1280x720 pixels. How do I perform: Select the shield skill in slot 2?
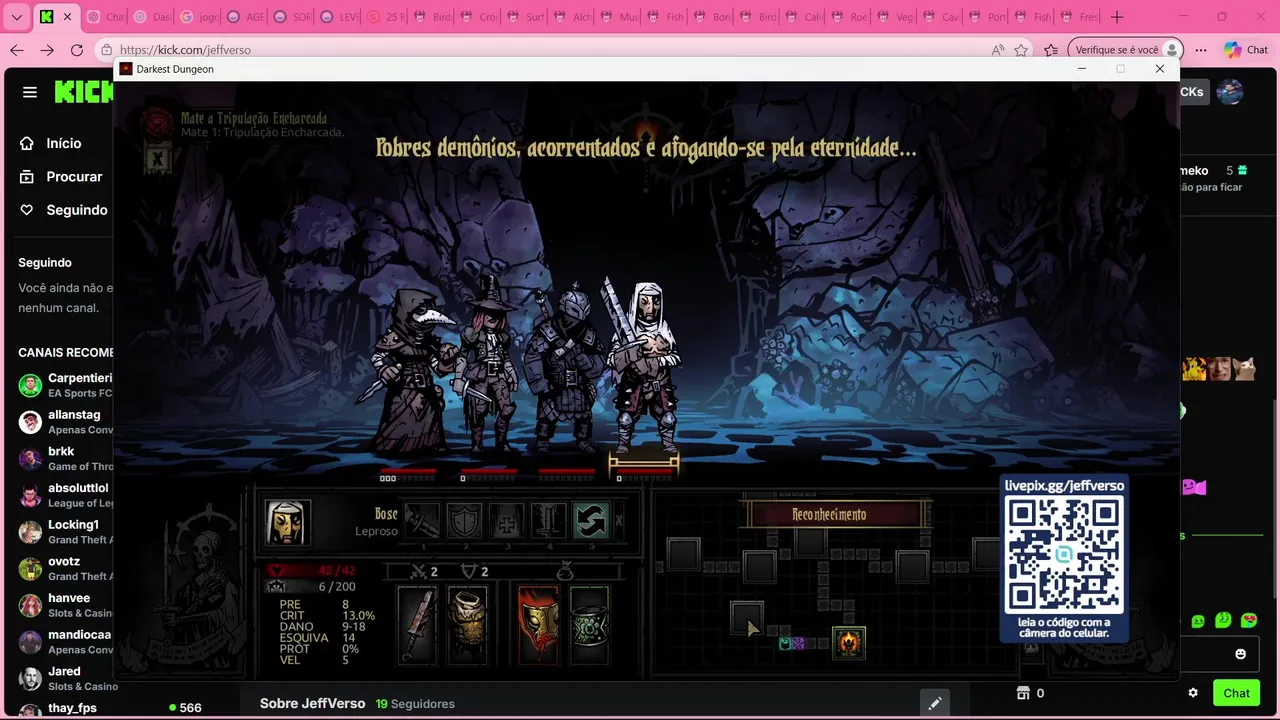464,521
